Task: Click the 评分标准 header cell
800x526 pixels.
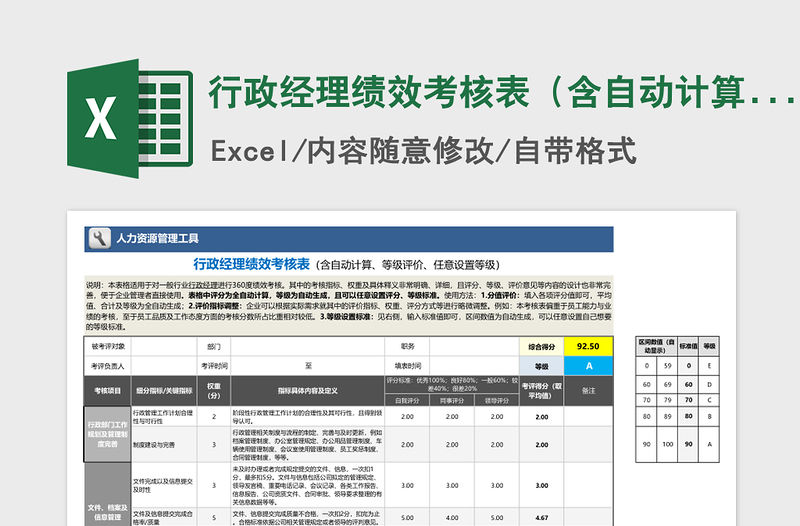Action: pos(452,385)
